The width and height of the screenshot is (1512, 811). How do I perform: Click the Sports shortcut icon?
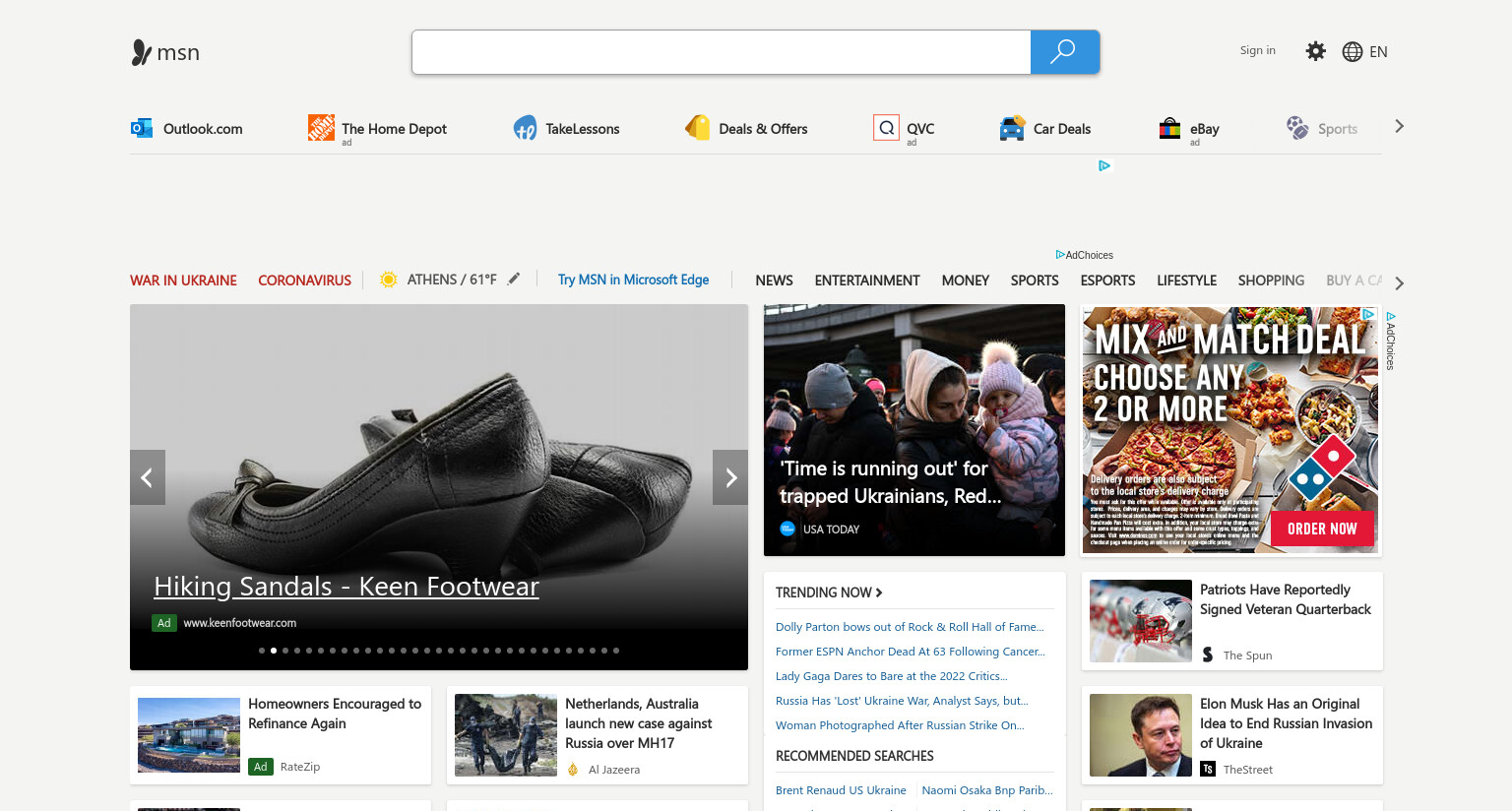(x=1297, y=128)
